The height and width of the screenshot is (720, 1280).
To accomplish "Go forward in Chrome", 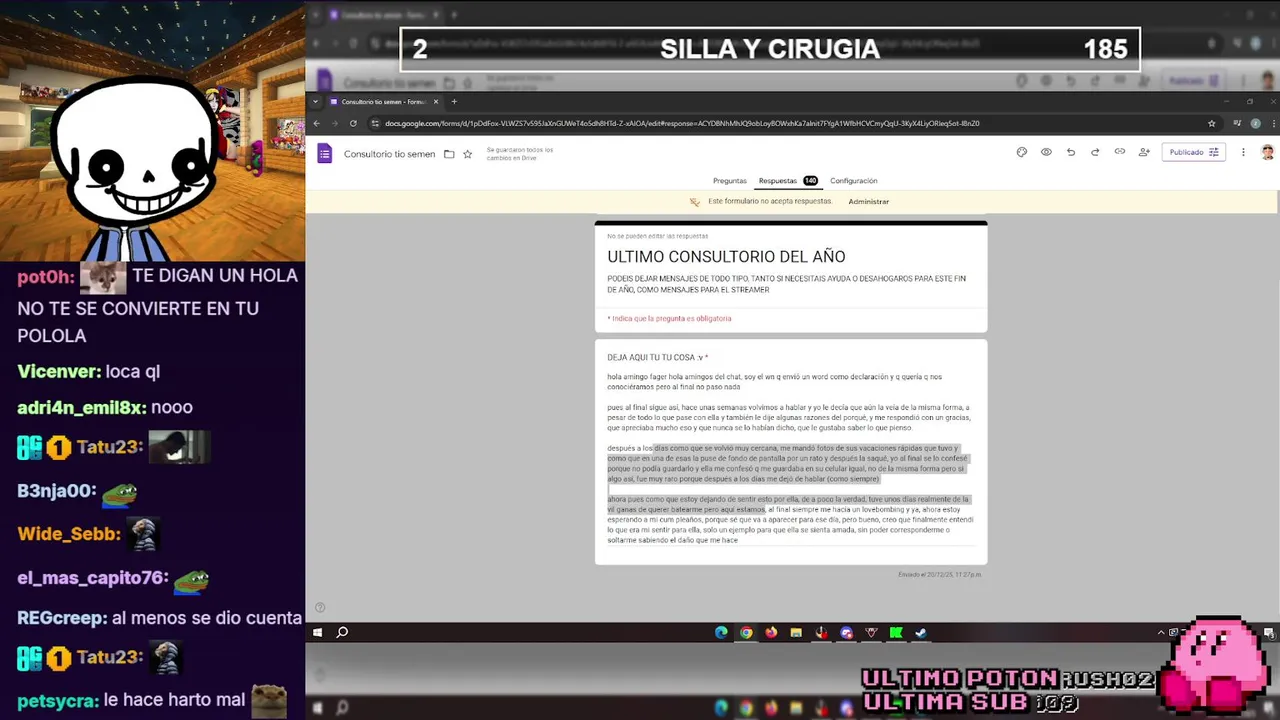I will click(x=335, y=123).
